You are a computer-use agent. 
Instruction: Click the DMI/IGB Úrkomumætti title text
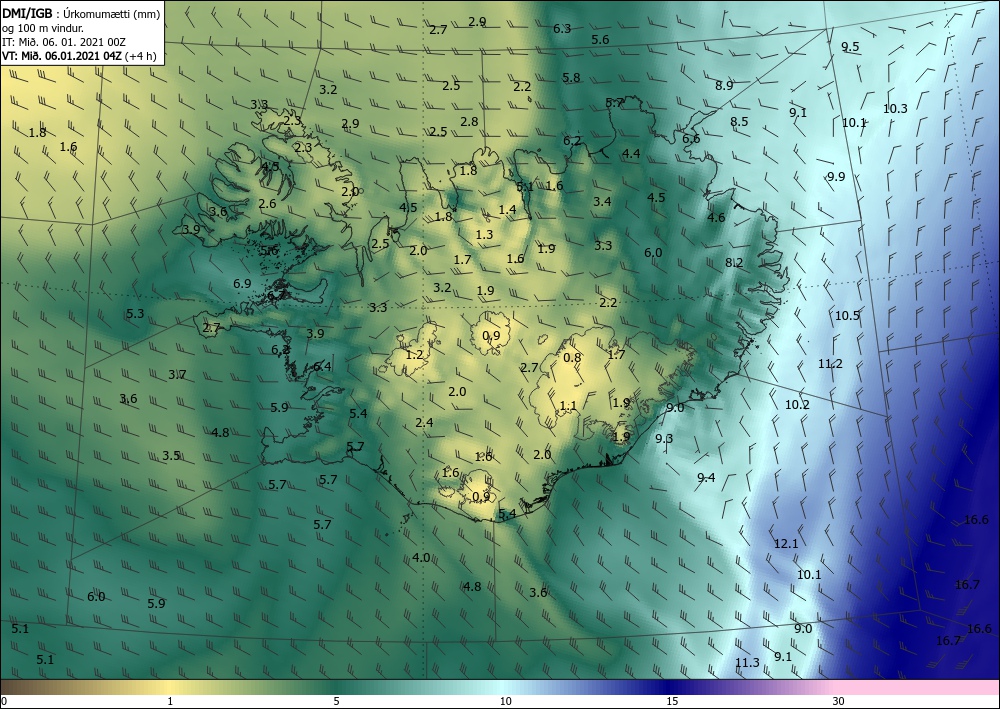(x=81, y=11)
